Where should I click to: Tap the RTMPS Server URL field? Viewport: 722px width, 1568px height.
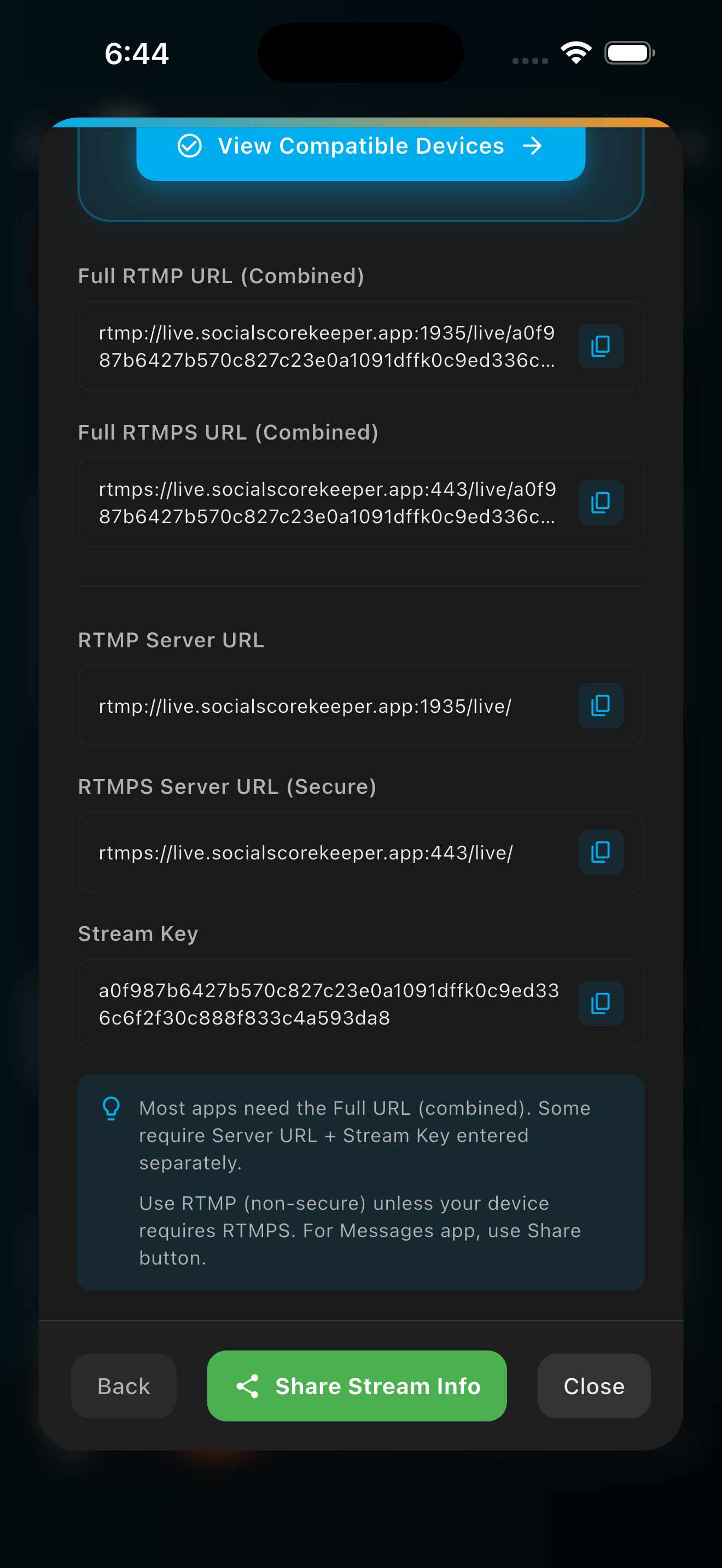tap(329, 852)
